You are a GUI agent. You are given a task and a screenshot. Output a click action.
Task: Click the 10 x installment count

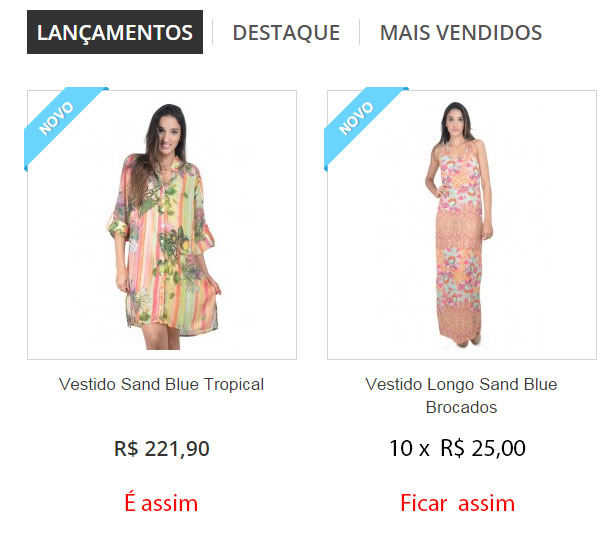coord(409,448)
